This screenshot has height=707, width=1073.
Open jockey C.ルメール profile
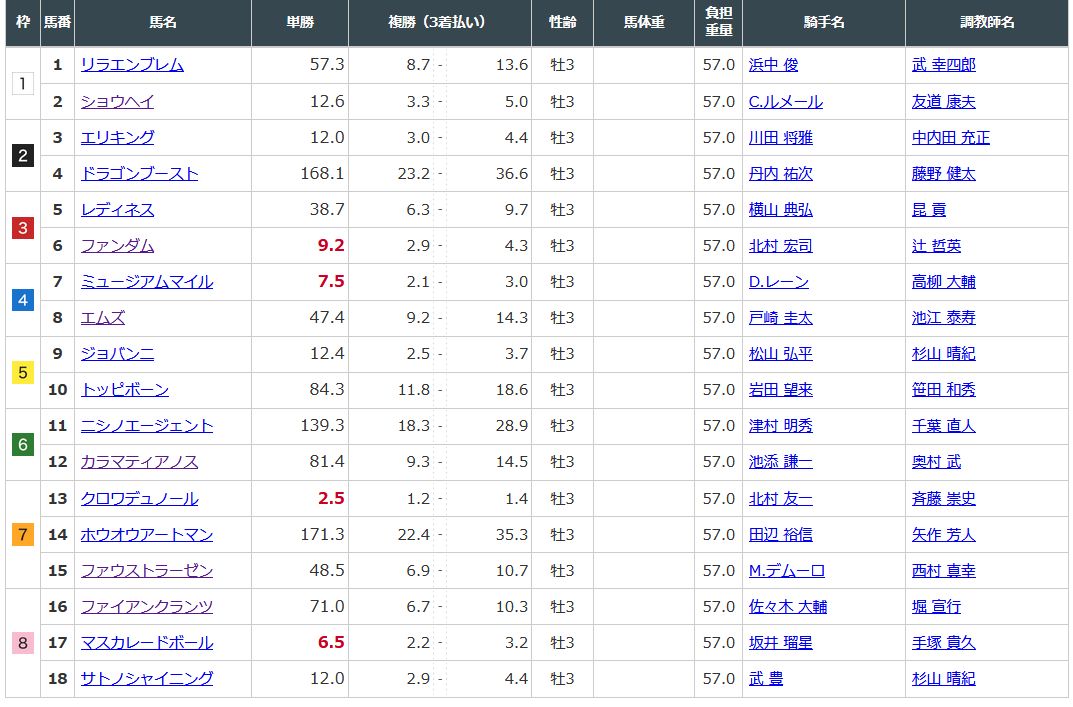coord(785,102)
